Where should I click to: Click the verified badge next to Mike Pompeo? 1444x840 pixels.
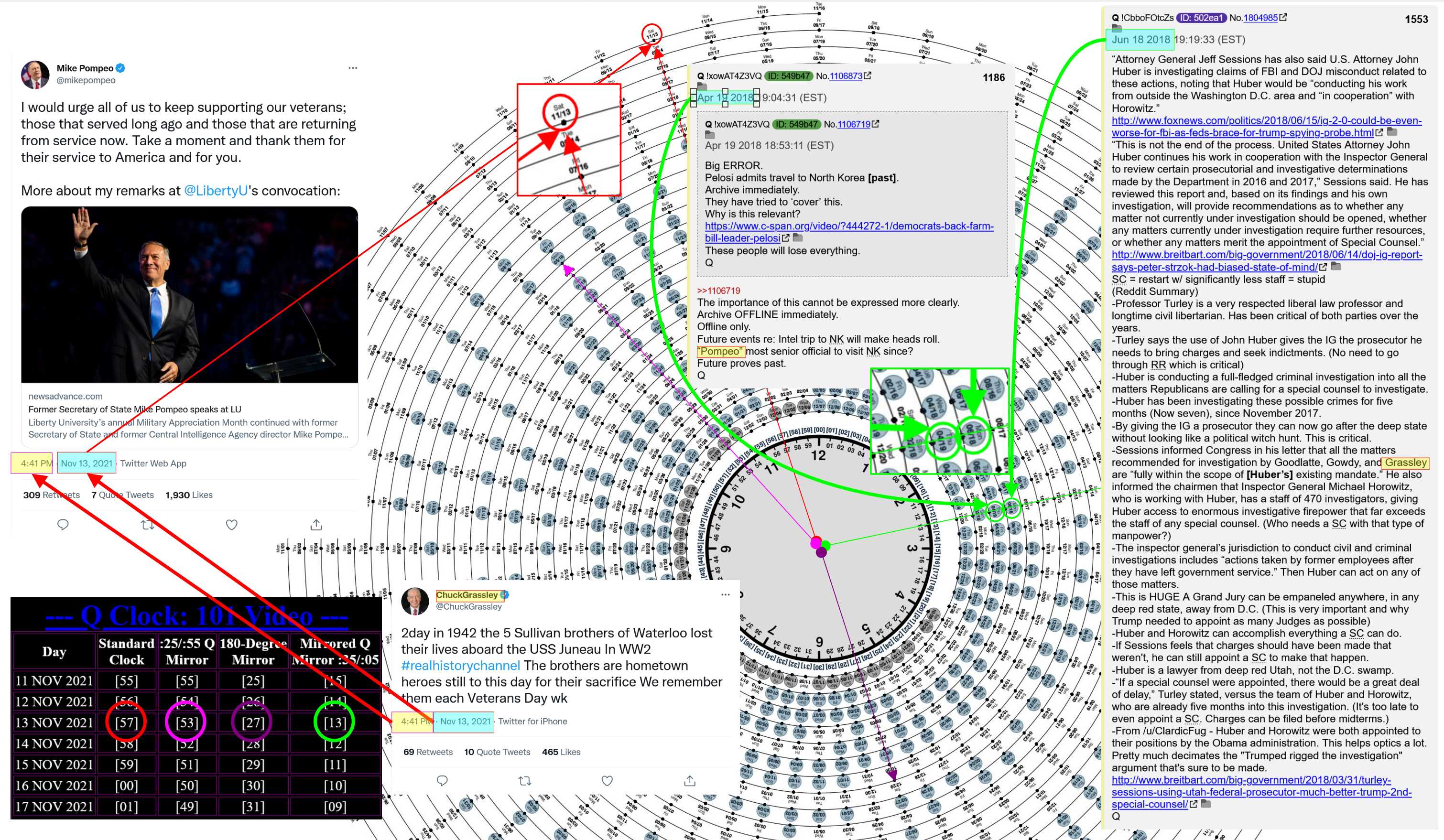[120, 68]
